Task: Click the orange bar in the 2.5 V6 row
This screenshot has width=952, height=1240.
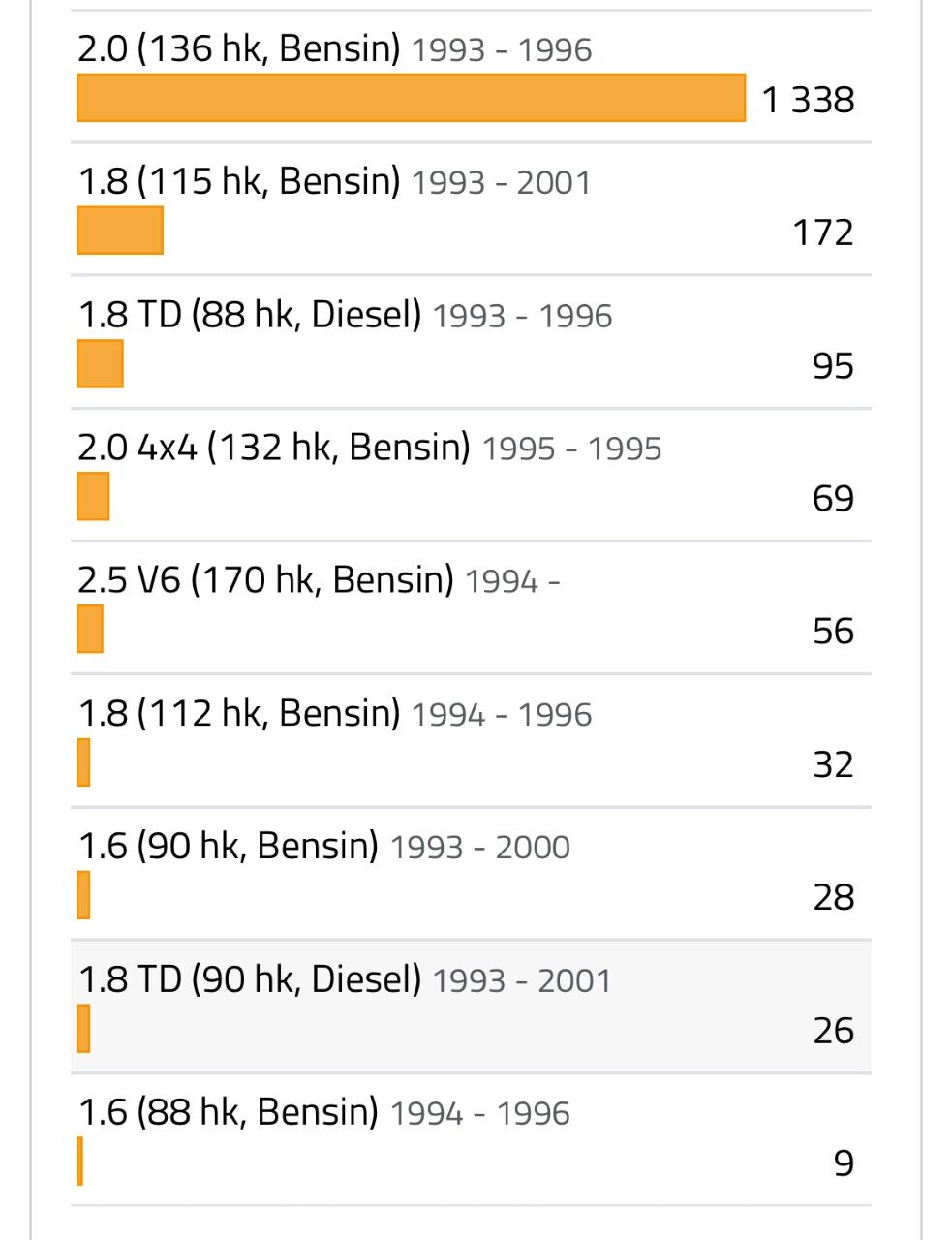Action: coord(90,629)
